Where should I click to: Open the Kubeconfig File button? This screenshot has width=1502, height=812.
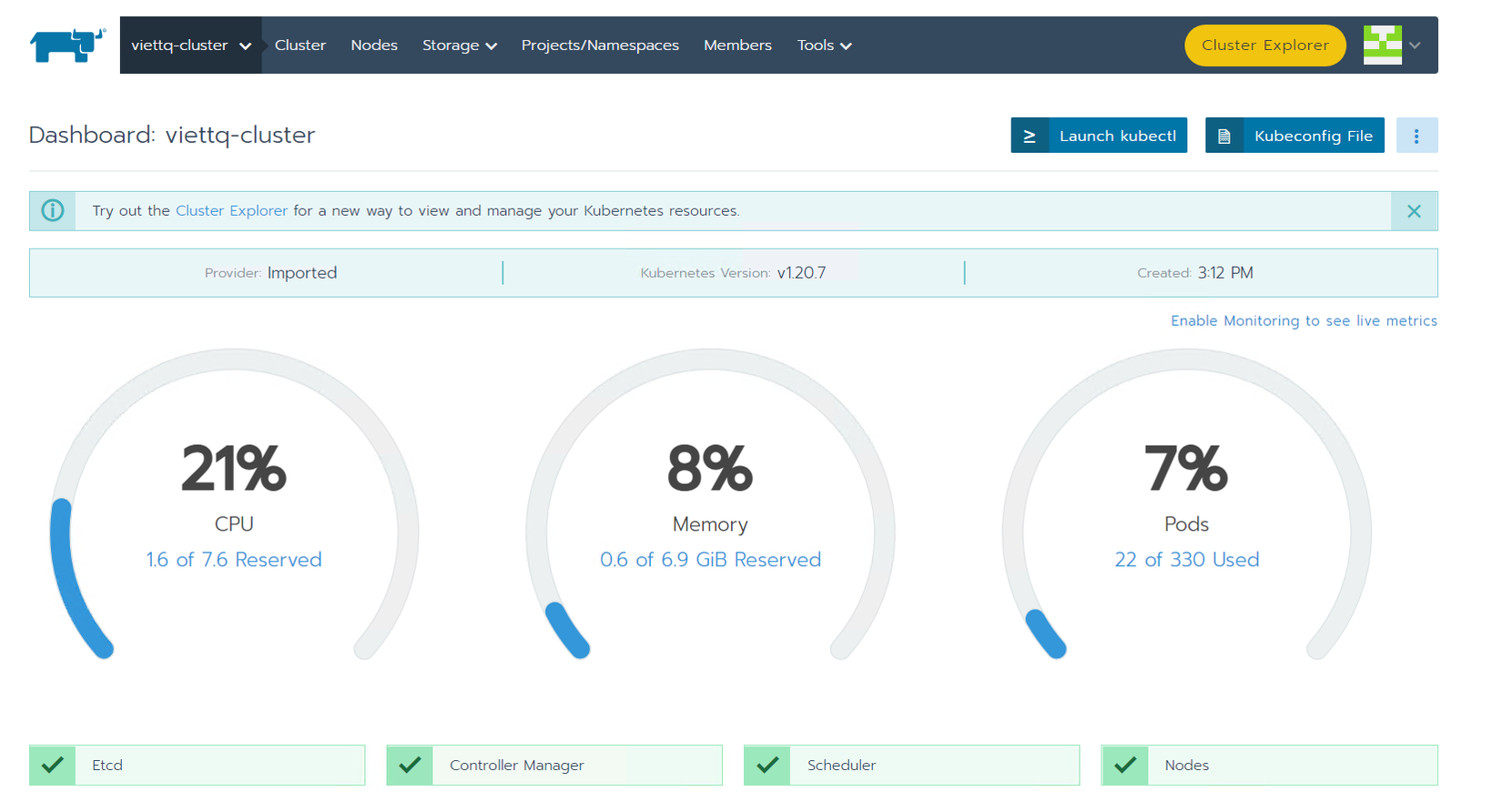tap(1294, 136)
